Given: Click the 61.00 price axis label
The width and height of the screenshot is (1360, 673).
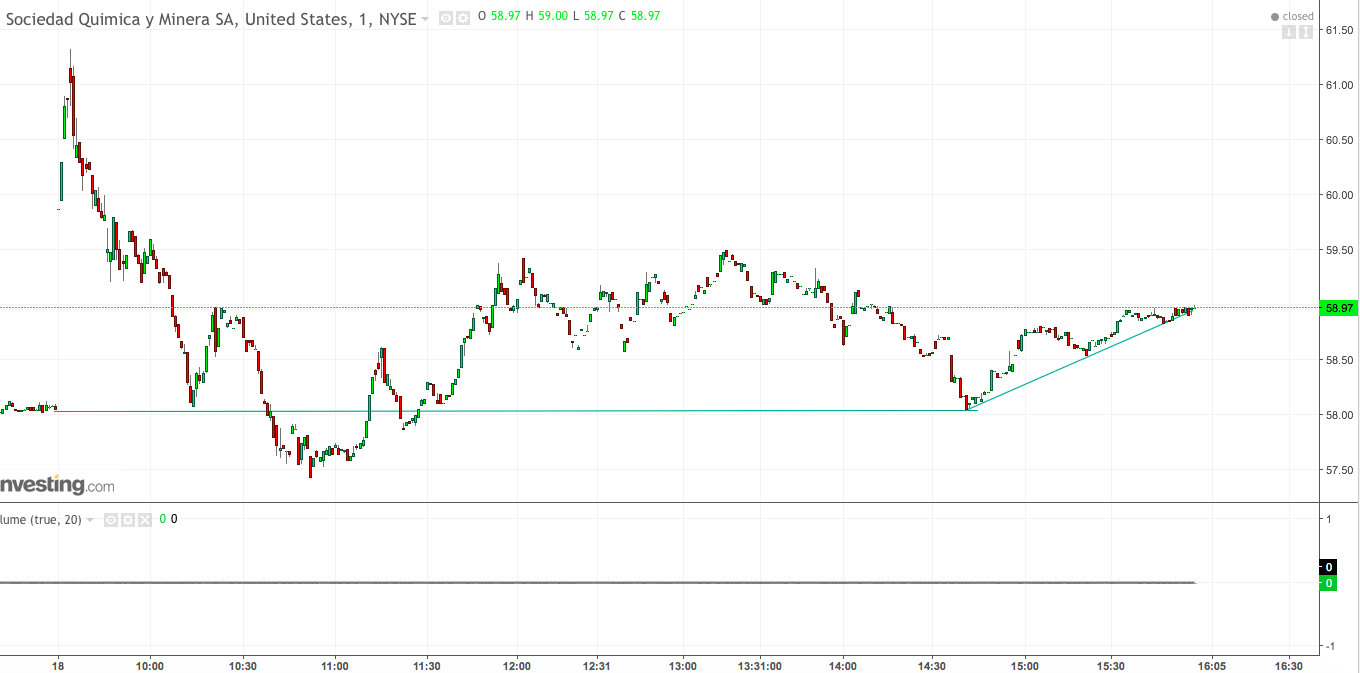Looking at the screenshot, I should (1339, 85).
